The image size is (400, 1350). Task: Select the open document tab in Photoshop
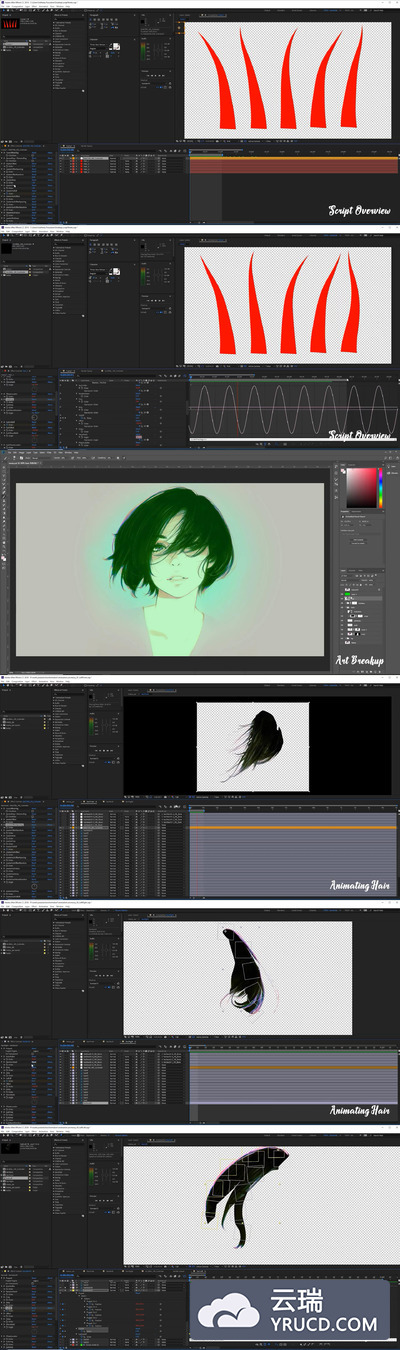pyautogui.click(x=23, y=463)
